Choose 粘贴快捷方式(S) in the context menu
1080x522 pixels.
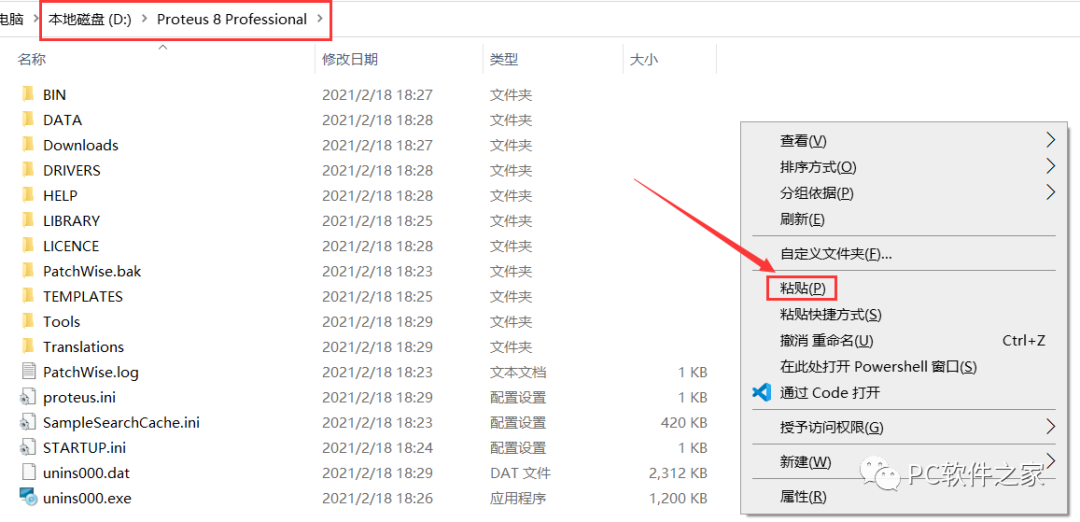[x=831, y=315]
